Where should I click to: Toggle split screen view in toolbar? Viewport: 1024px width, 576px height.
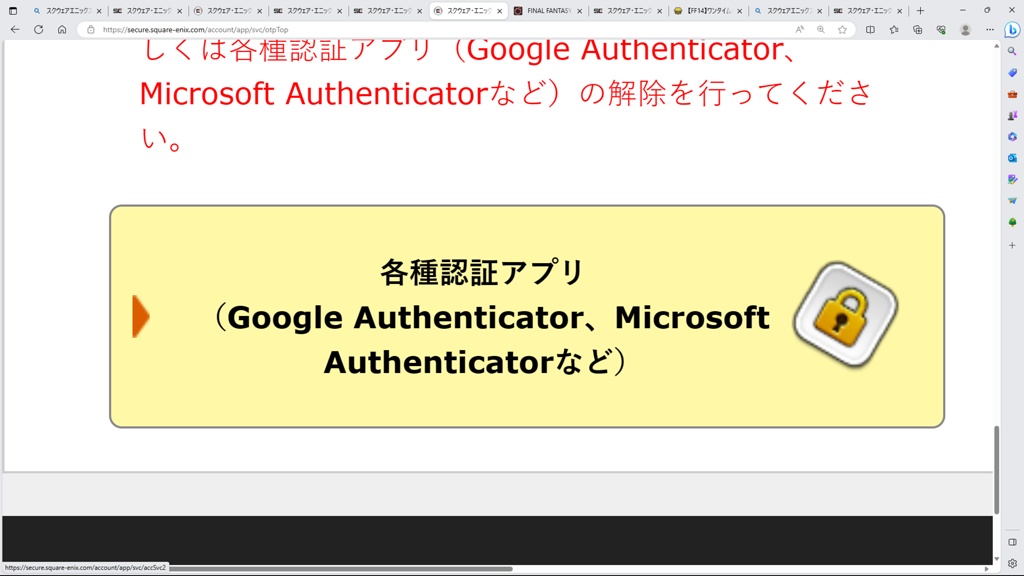click(870, 30)
